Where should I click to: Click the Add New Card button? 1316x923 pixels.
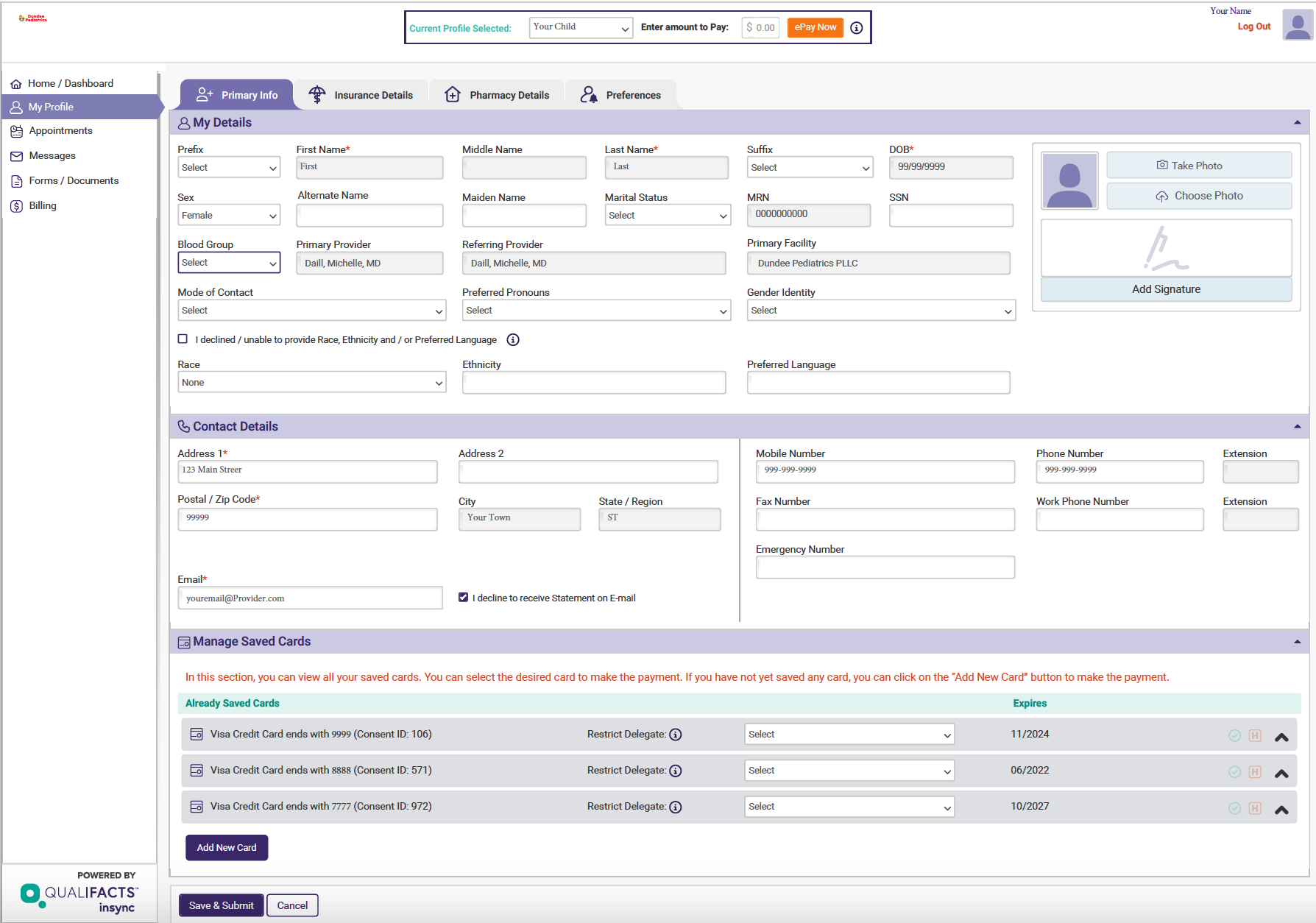coord(227,848)
